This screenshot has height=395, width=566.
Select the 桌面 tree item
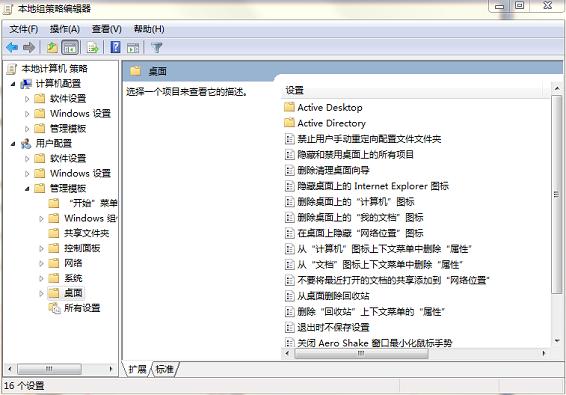coord(73,293)
